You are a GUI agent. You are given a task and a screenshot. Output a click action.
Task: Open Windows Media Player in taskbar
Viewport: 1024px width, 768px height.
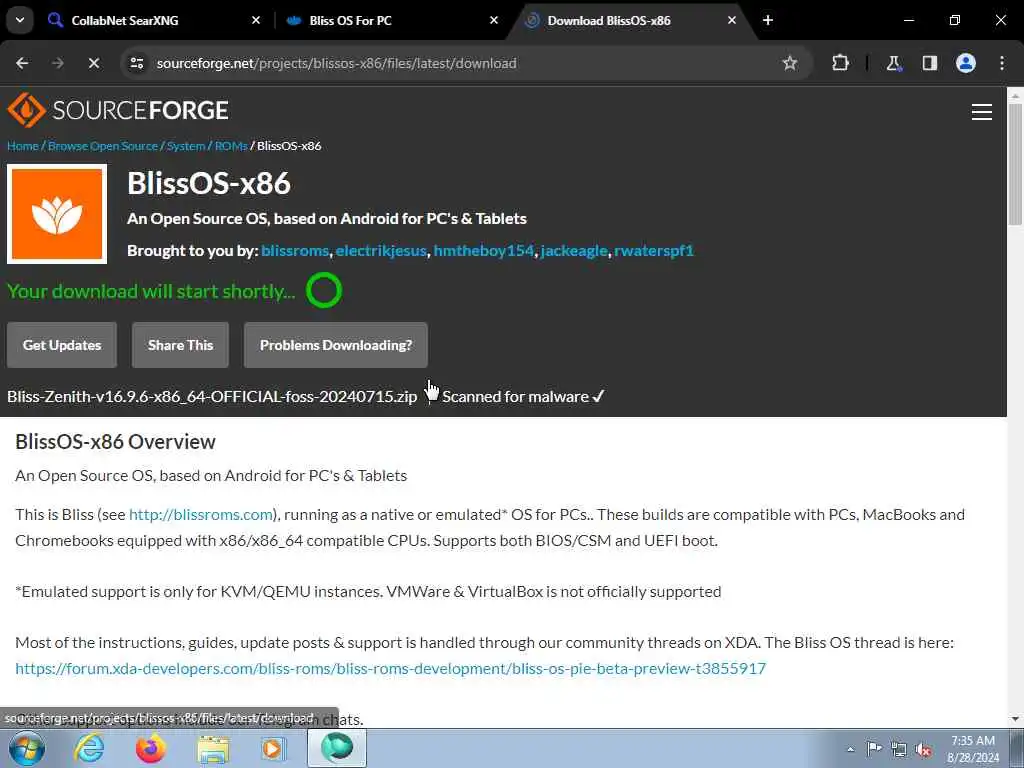[x=273, y=748]
